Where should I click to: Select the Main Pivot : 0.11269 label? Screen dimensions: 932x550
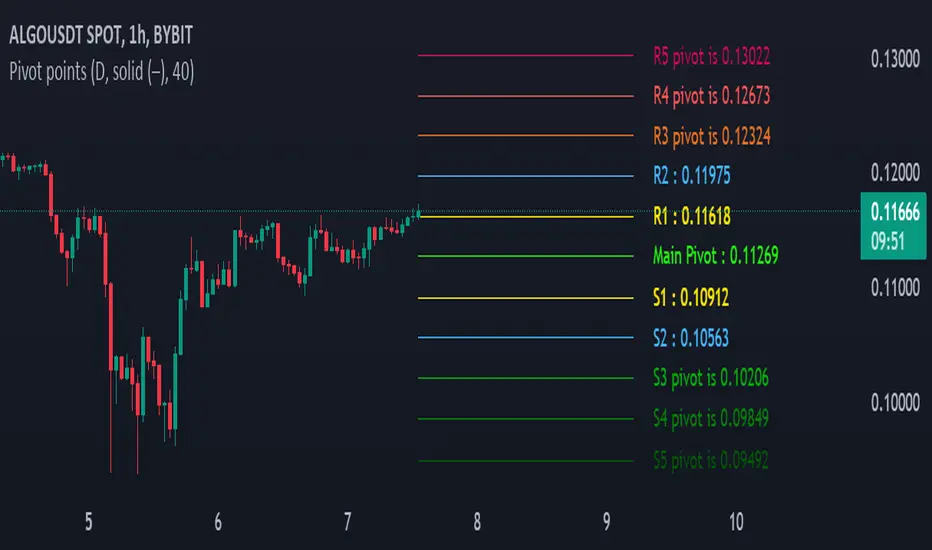coord(711,257)
